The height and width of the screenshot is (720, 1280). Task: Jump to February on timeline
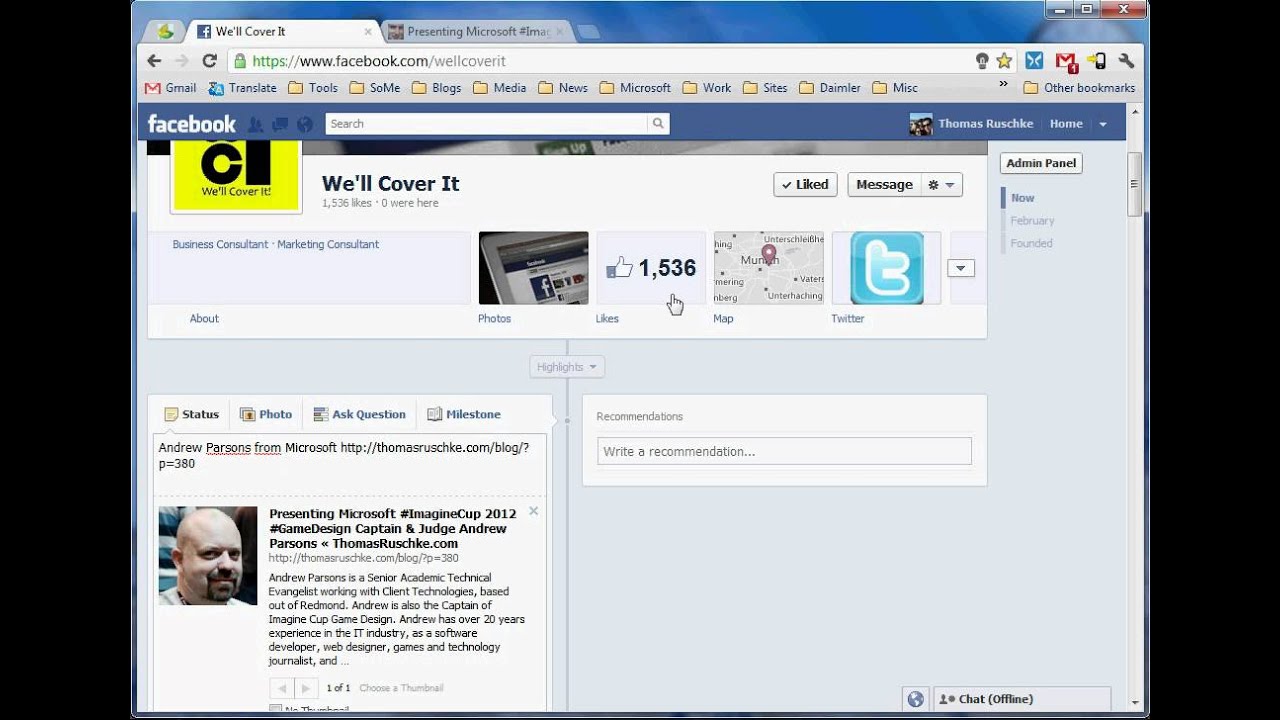point(1032,220)
